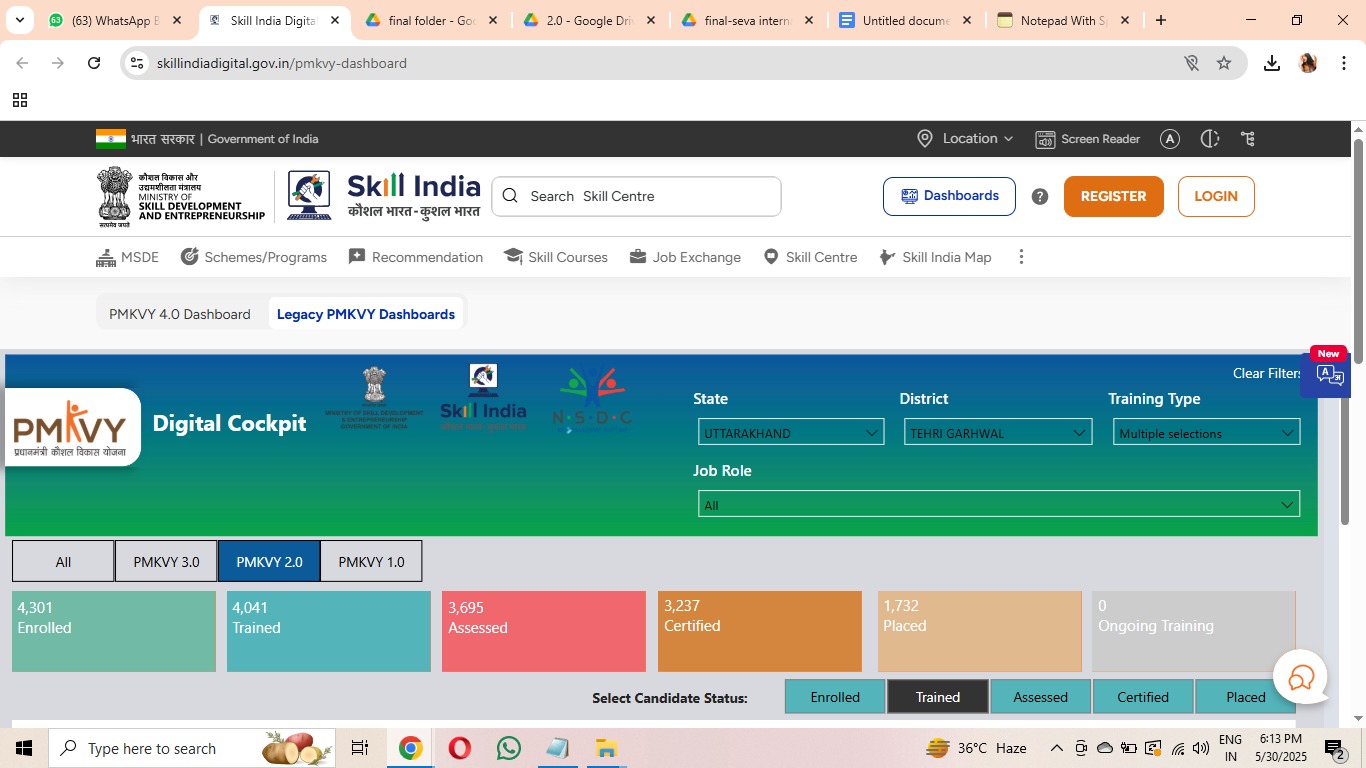Click the Screen Reader icon
Screen dimensions: 1366x768
(1045, 139)
